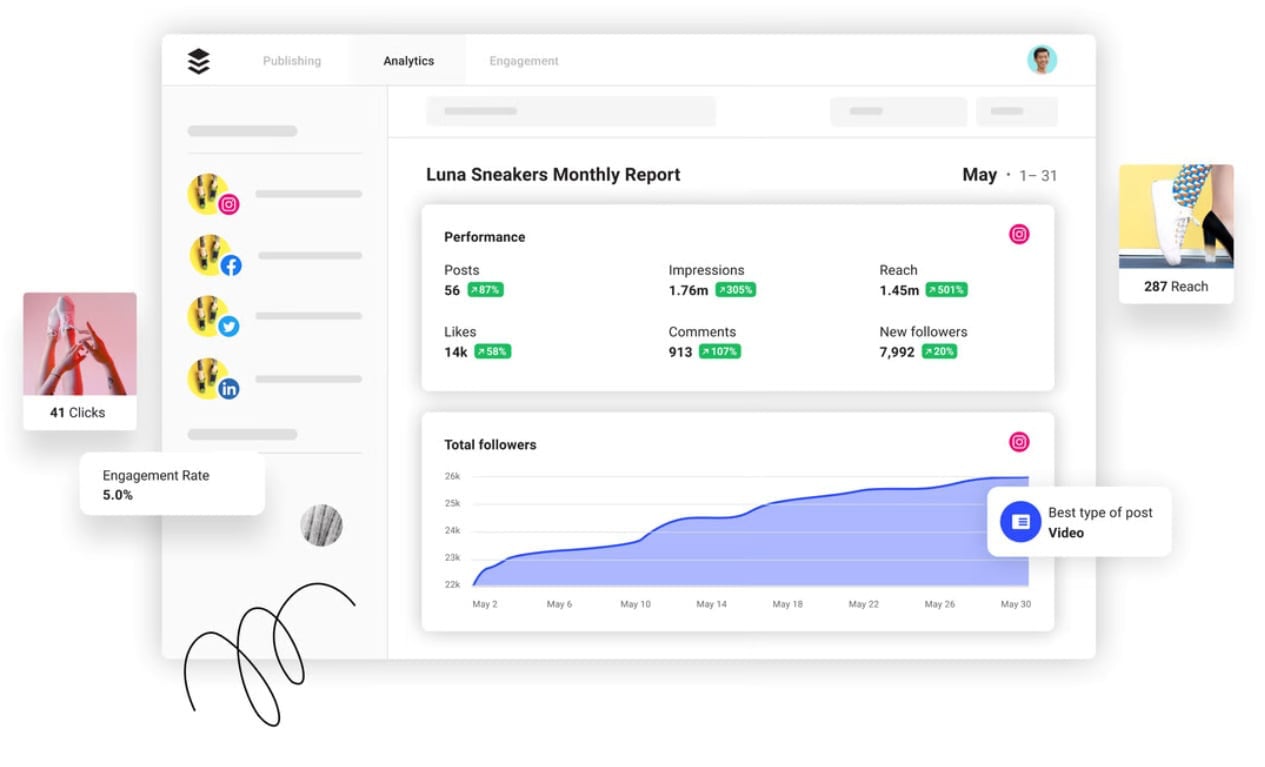Click the 1.76m Impressions value

688,290
